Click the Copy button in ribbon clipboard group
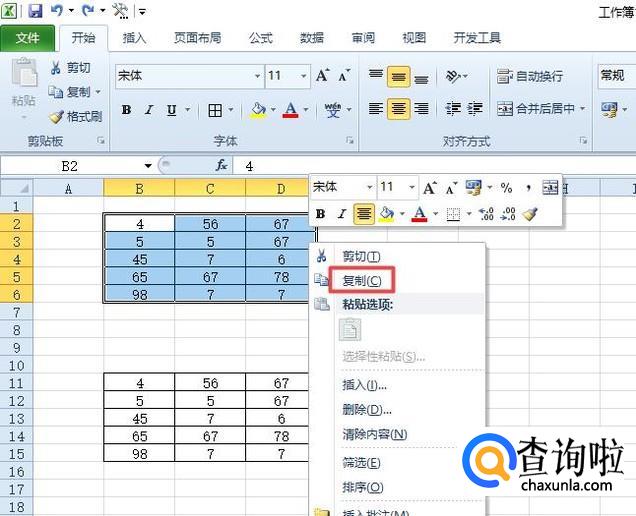This screenshot has width=636, height=516. [x=70, y=92]
